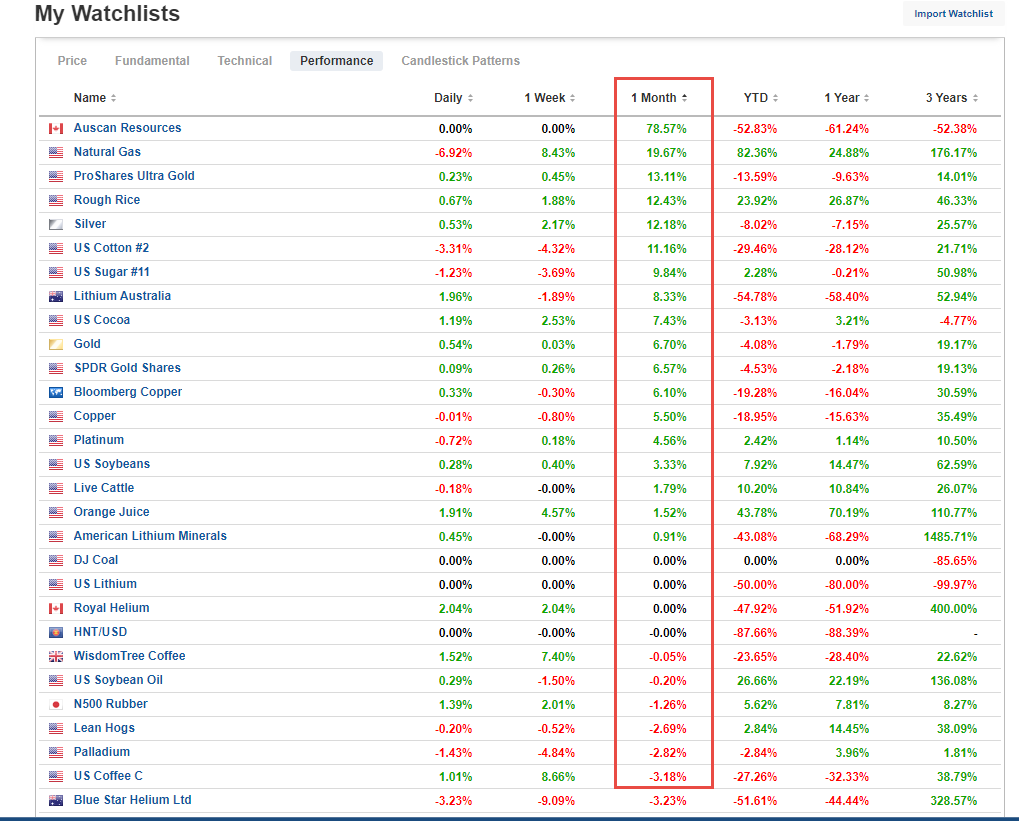The height and width of the screenshot is (821, 1019).
Task: Open the Lithium Australia link
Action: pyautogui.click(x=122, y=296)
